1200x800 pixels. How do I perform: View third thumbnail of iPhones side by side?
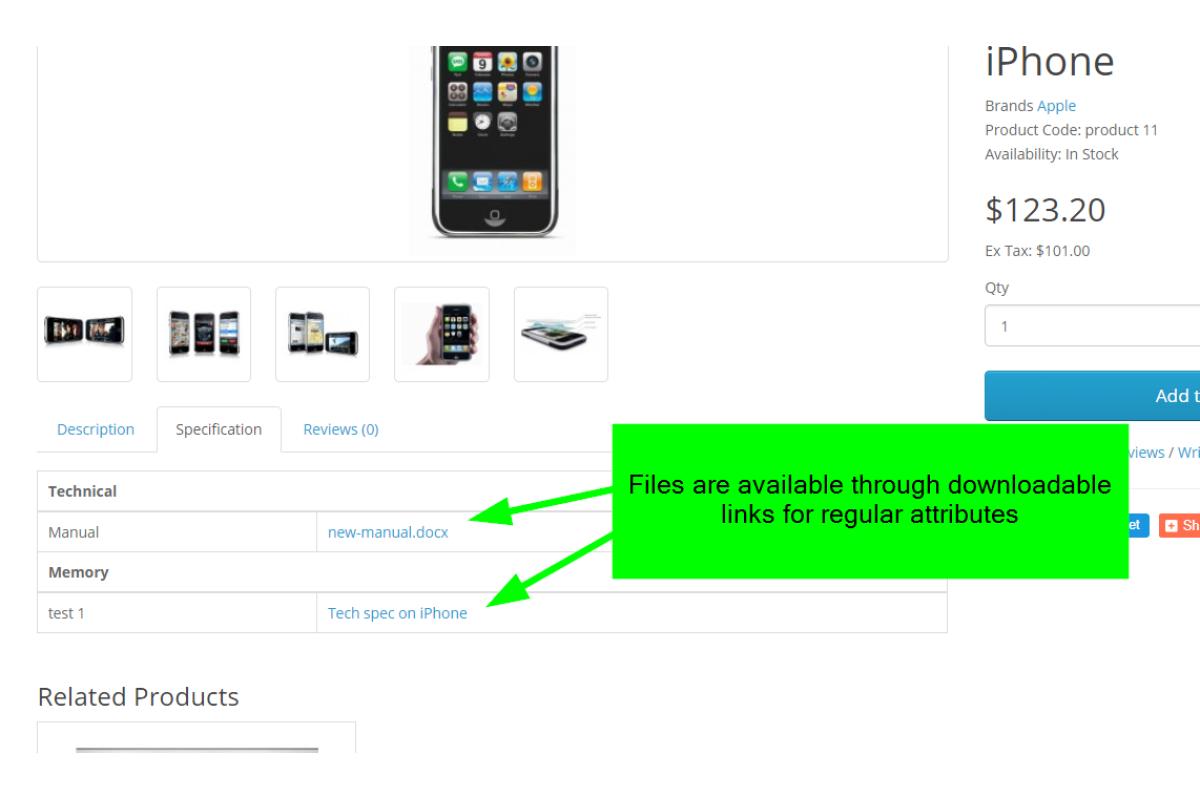coord(323,334)
